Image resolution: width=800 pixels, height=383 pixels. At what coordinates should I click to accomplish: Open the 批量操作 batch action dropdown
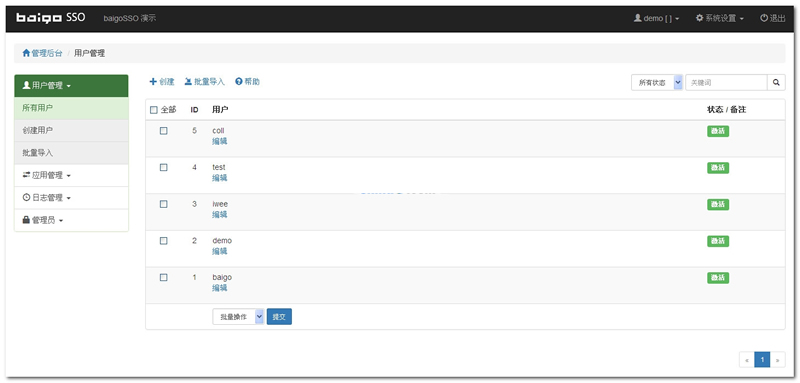(x=238, y=317)
